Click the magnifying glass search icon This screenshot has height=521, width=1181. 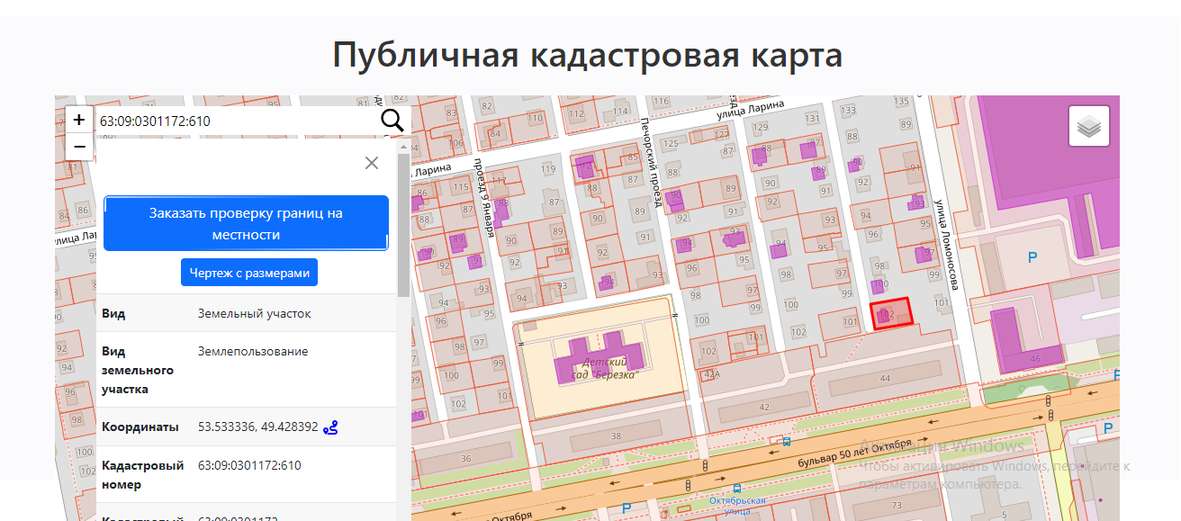pos(392,121)
